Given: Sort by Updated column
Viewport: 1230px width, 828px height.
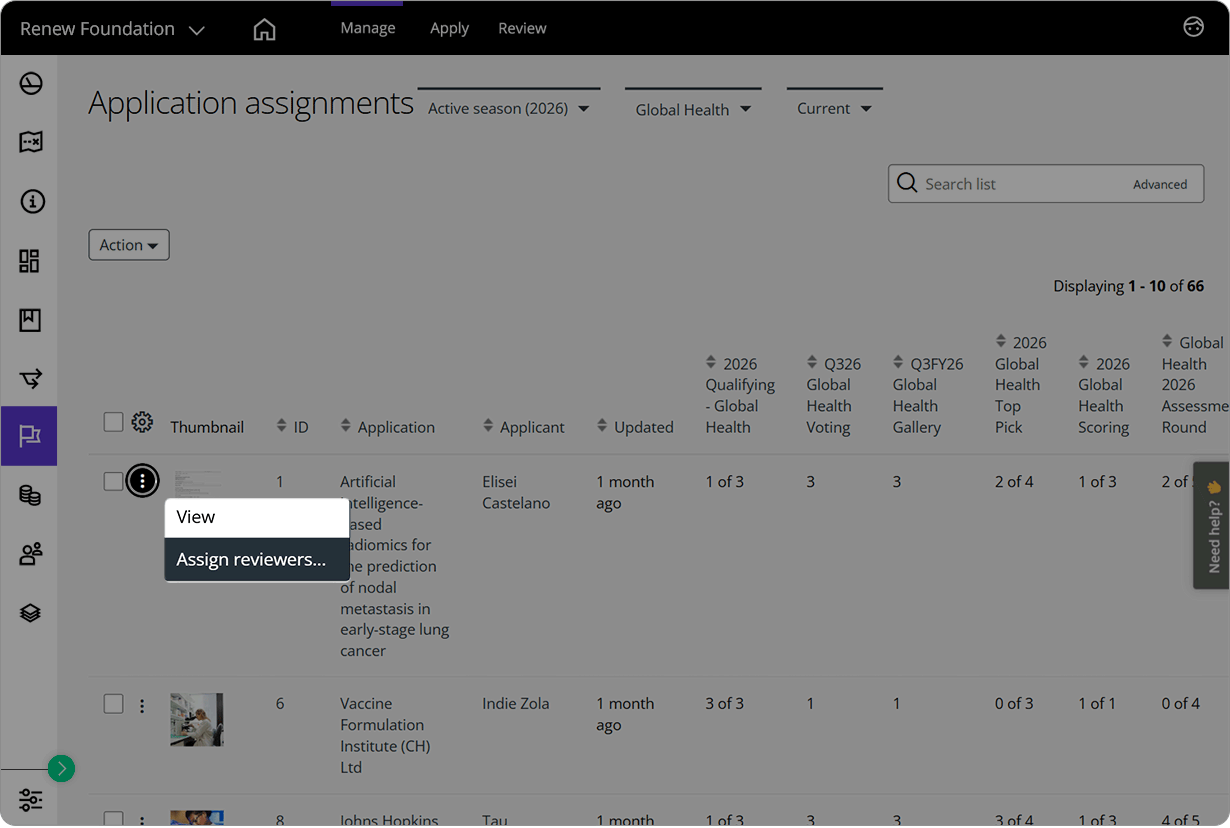Looking at the screenshot, I should coord(602,426).
